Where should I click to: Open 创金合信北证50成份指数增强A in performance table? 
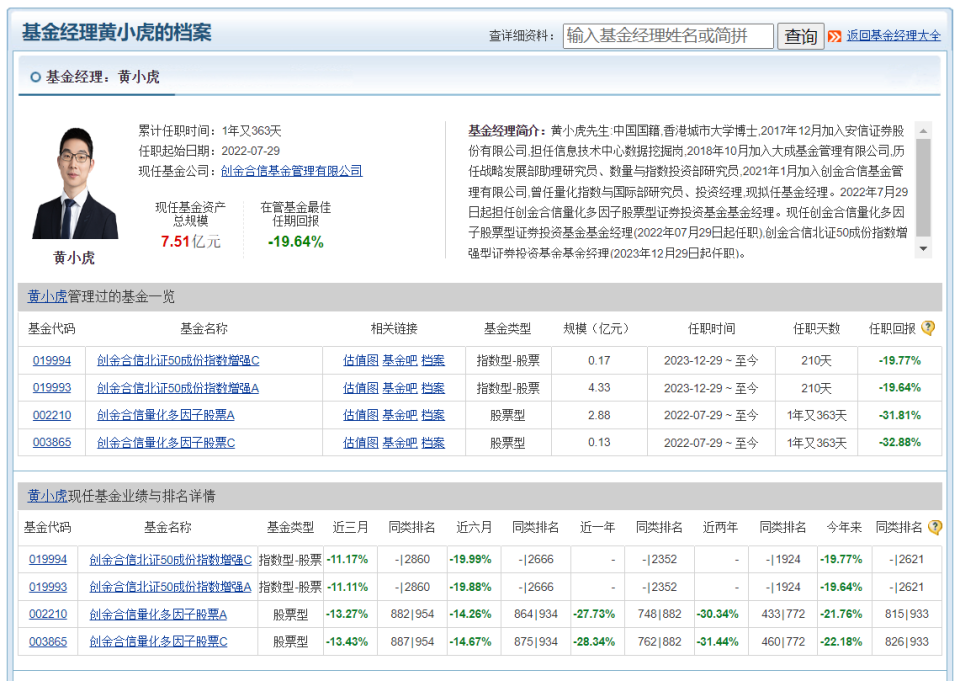tap(170, 587)
